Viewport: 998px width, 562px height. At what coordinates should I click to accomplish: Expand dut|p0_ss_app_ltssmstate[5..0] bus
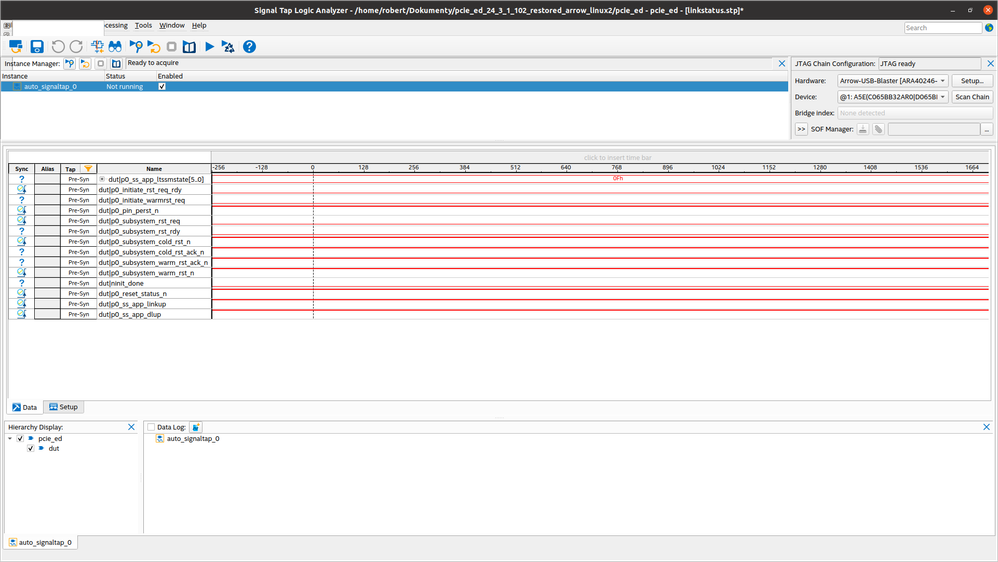[x=102, y=179]
